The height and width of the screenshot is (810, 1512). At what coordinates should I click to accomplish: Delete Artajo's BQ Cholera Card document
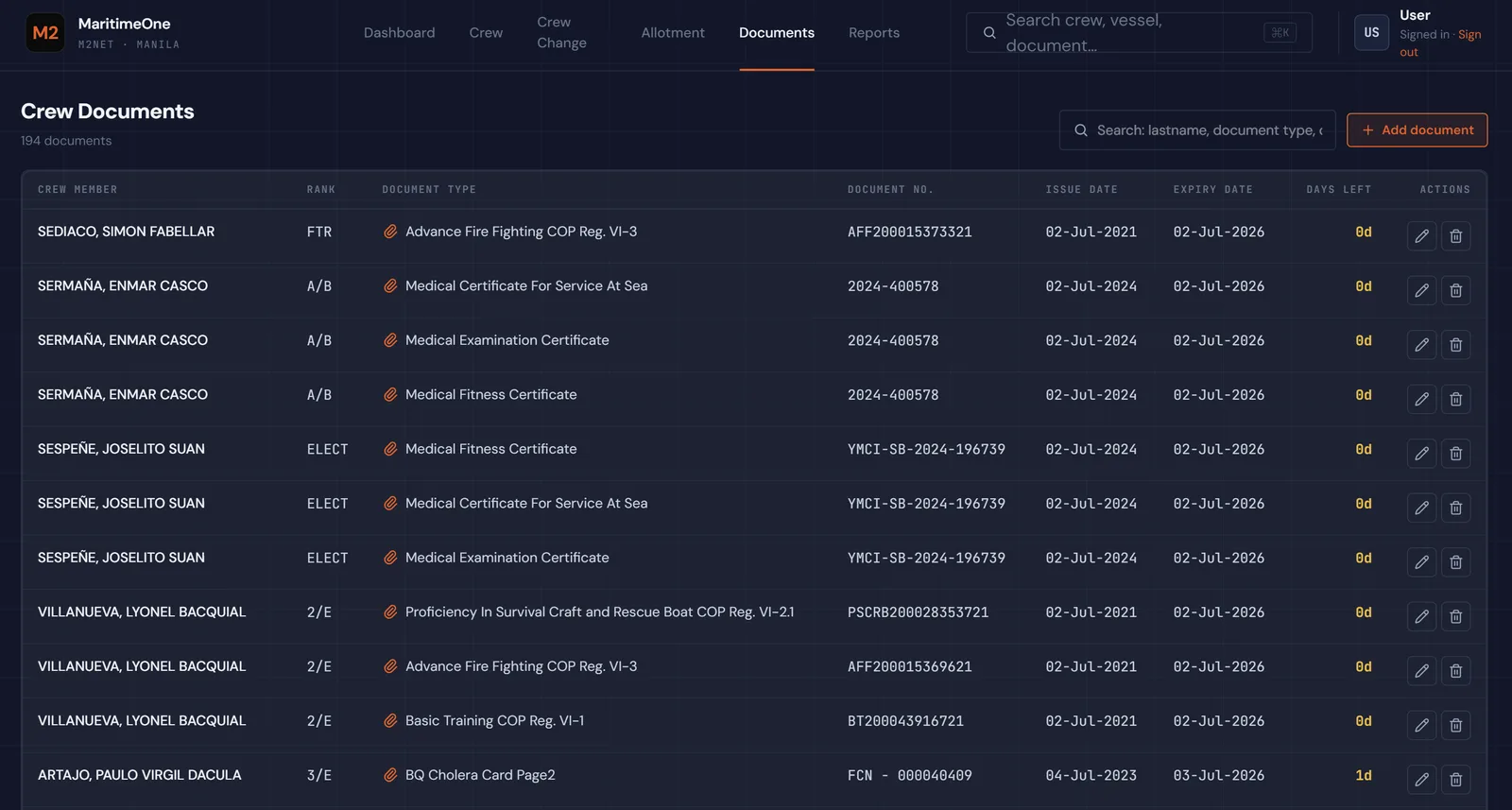tap(1455, 780)
